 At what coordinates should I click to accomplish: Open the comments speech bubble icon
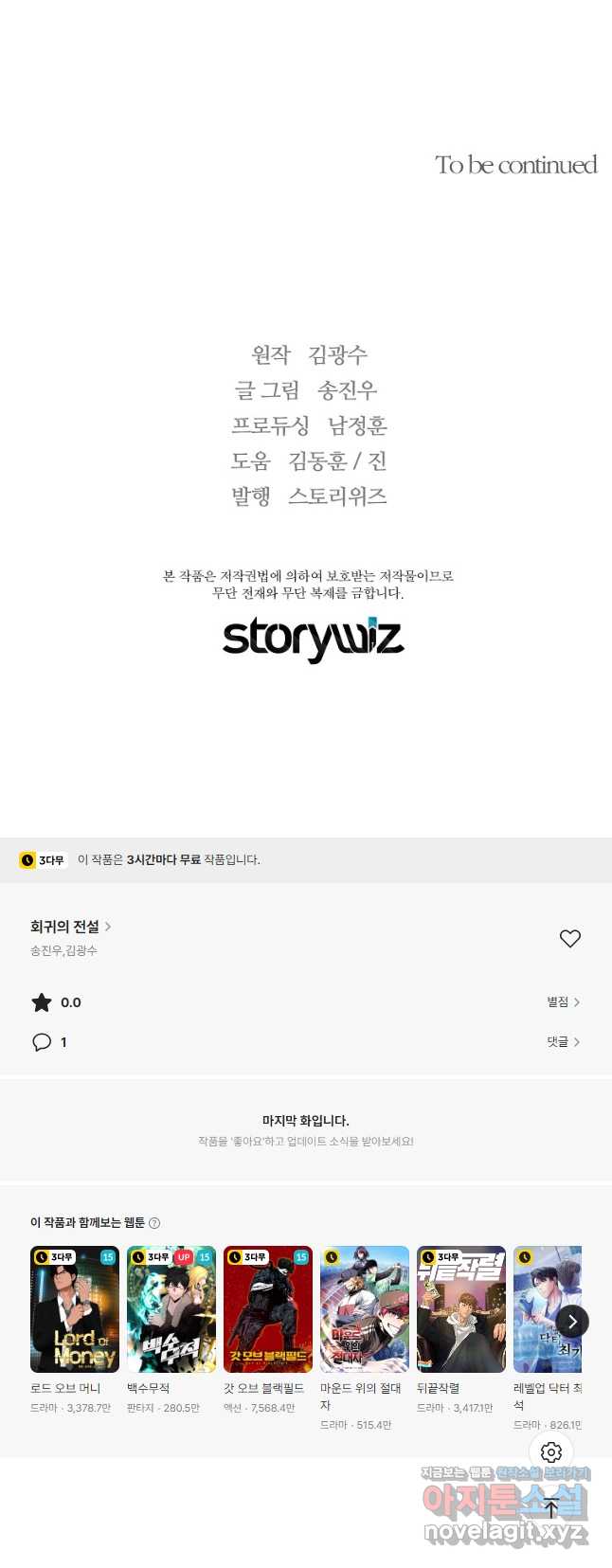[x=42, y=1042]
